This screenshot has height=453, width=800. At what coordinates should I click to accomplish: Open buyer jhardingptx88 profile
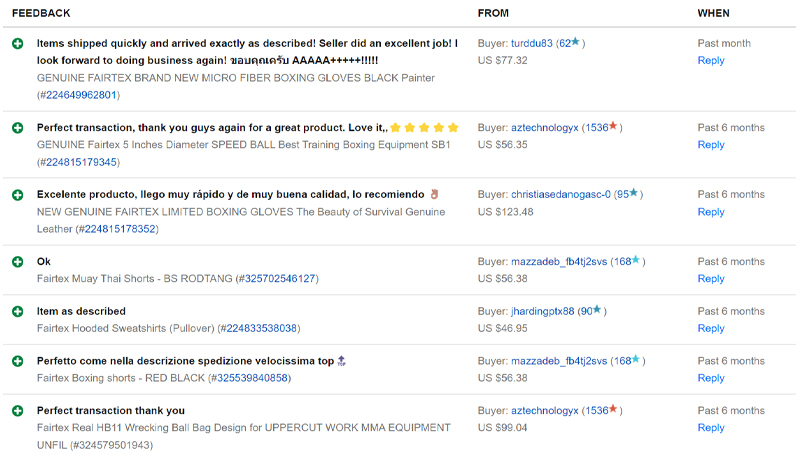click(x=542, y=312)
